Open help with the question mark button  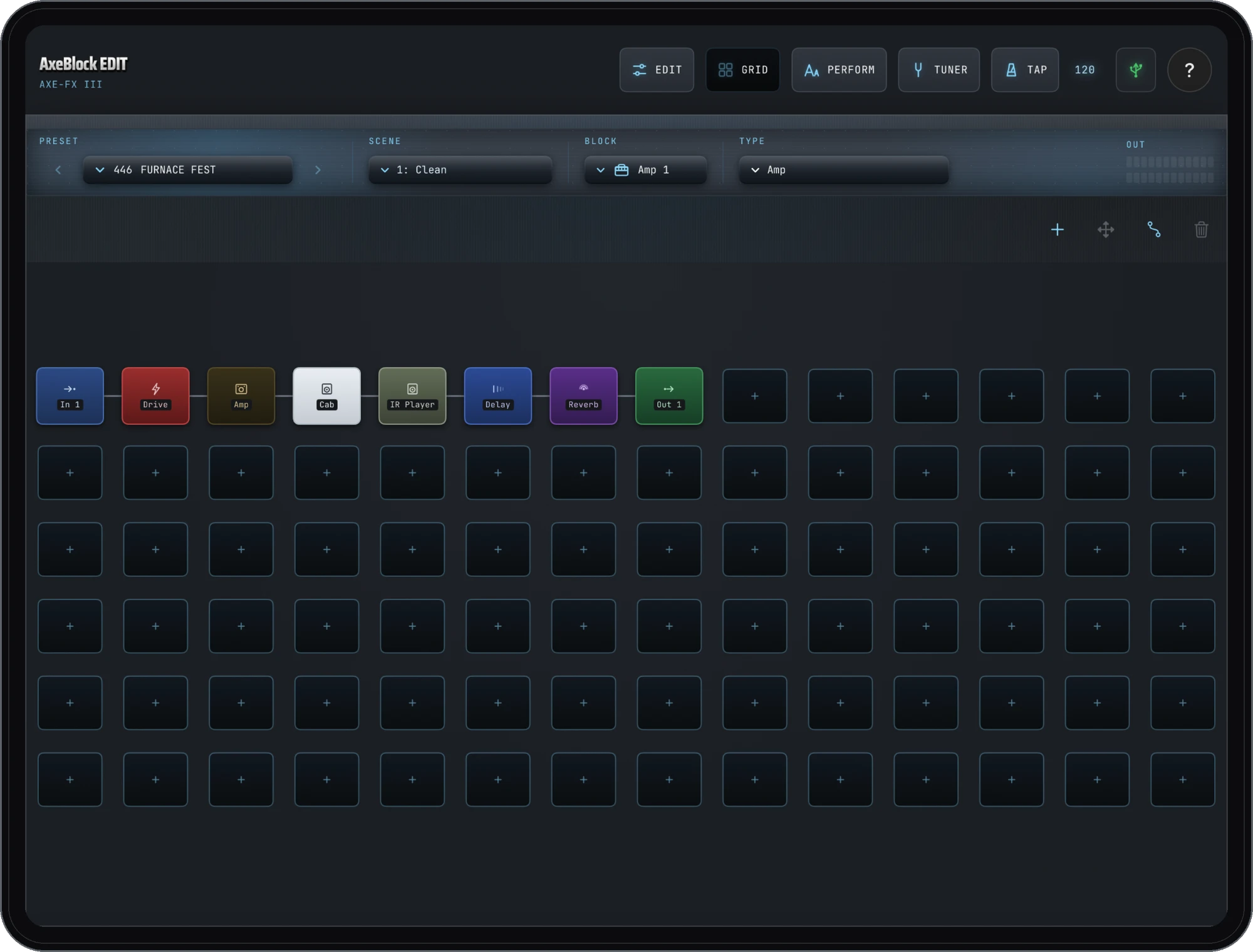pos(1189,70)
